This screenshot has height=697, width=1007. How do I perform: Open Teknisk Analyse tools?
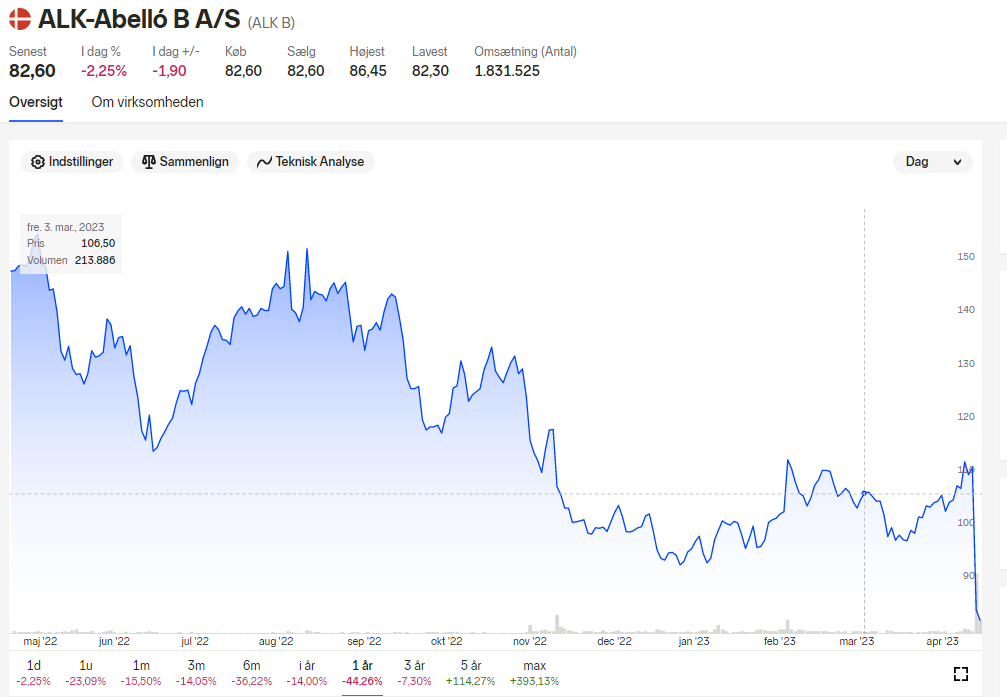pos(311,162)
